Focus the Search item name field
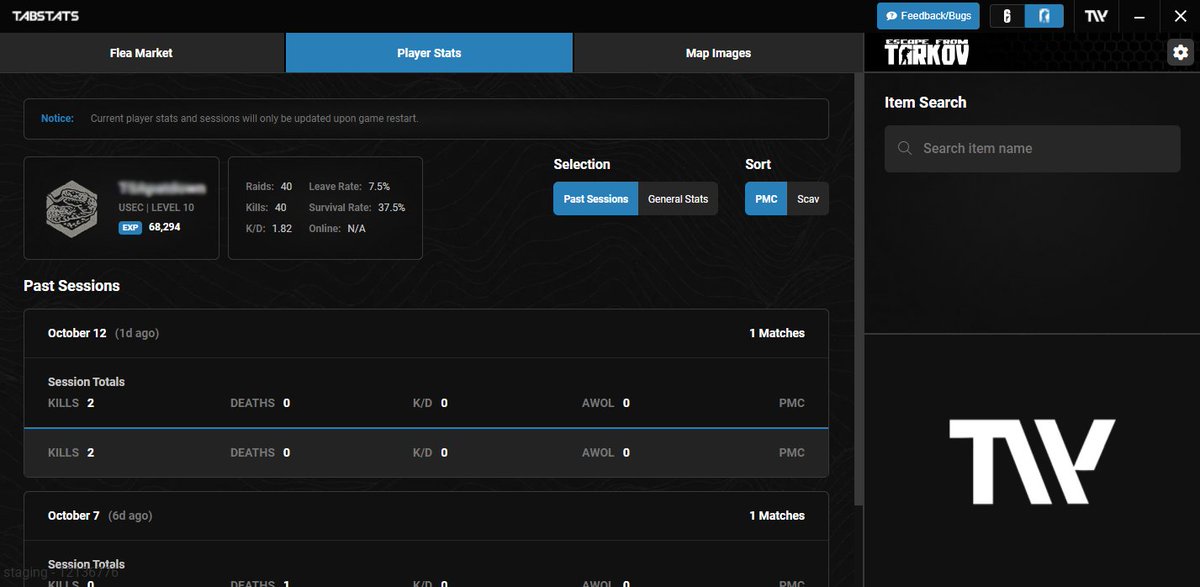This screenshot has height=587, width=1200. 1033,148
